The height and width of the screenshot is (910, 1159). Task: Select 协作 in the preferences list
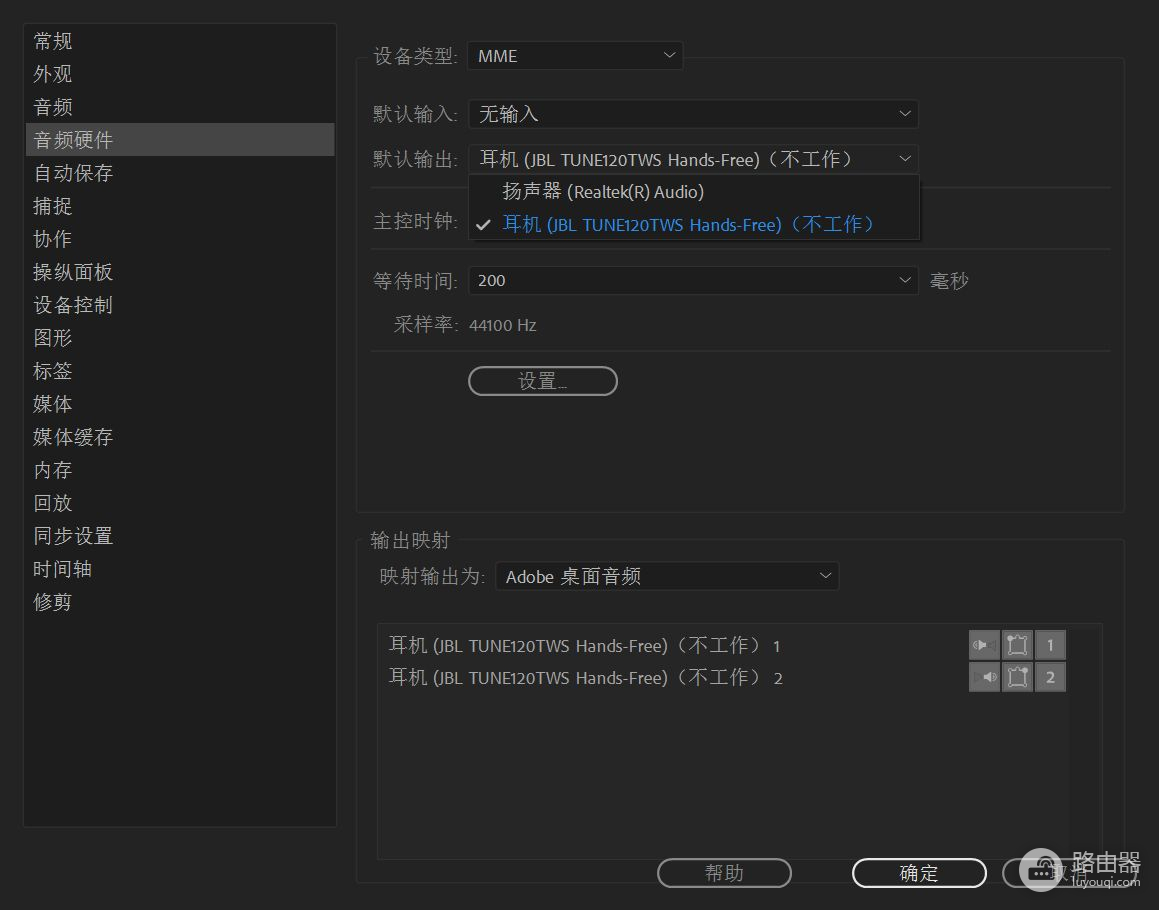click(180, 239)
